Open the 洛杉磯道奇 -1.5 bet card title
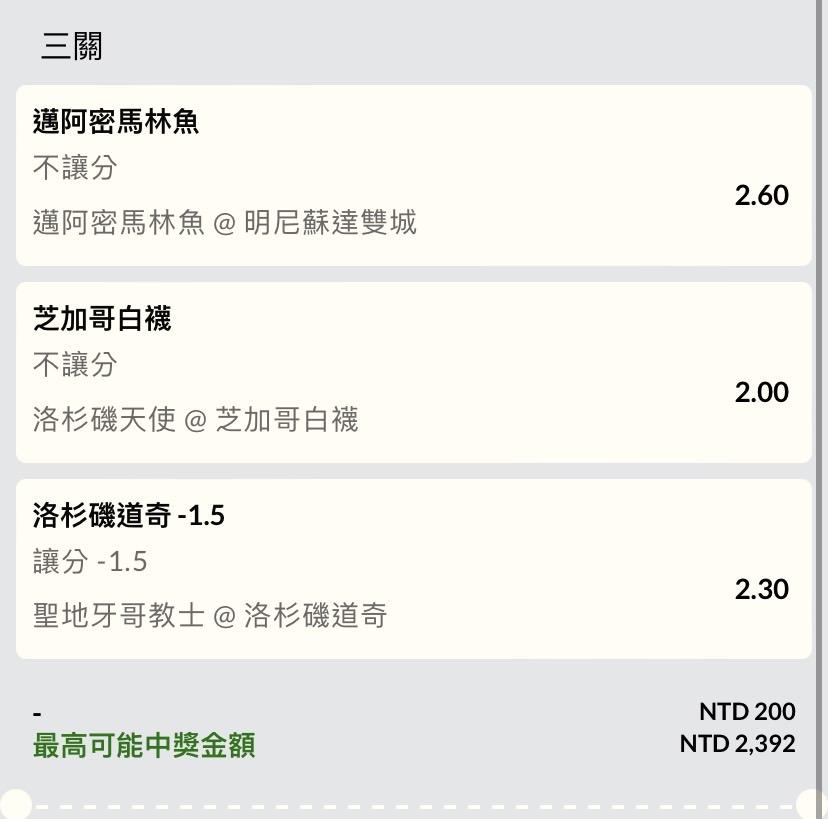This screenshot has height=819, width=828. click(129, 515)
